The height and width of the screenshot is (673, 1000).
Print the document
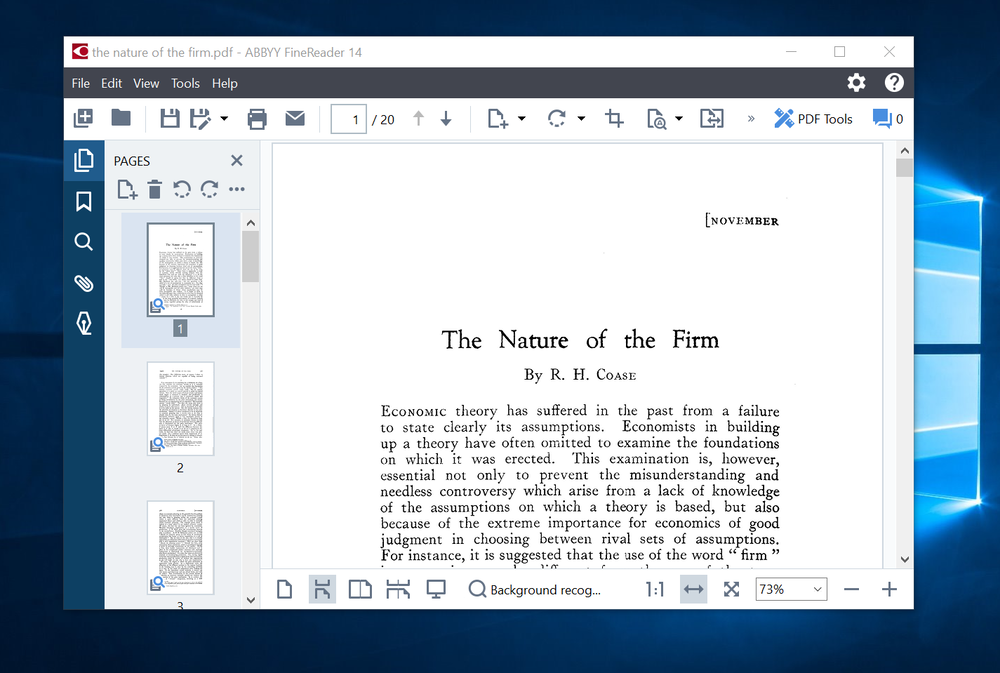(257, 118)
